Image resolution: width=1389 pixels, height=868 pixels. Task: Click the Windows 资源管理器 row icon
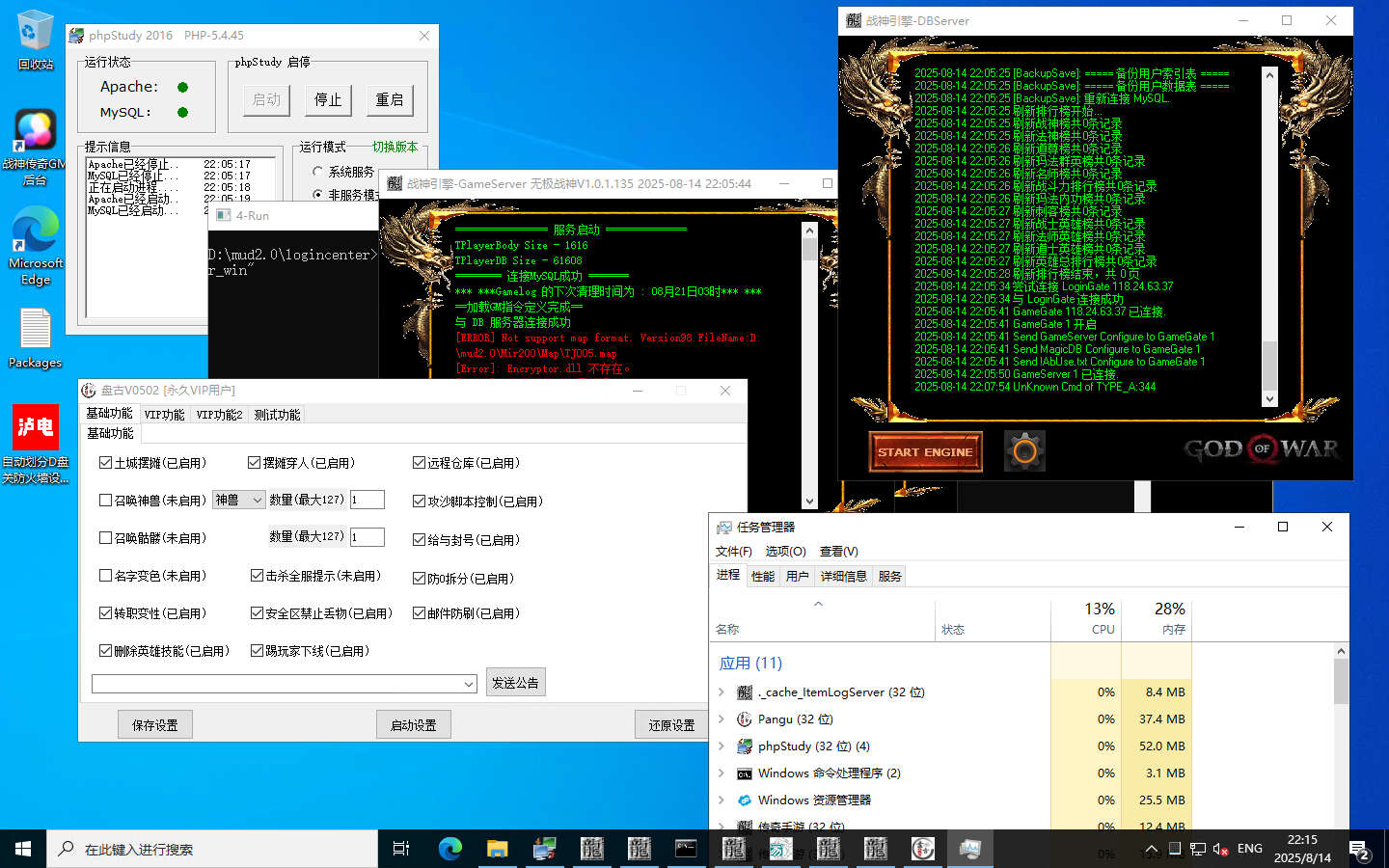coord(745,800)
